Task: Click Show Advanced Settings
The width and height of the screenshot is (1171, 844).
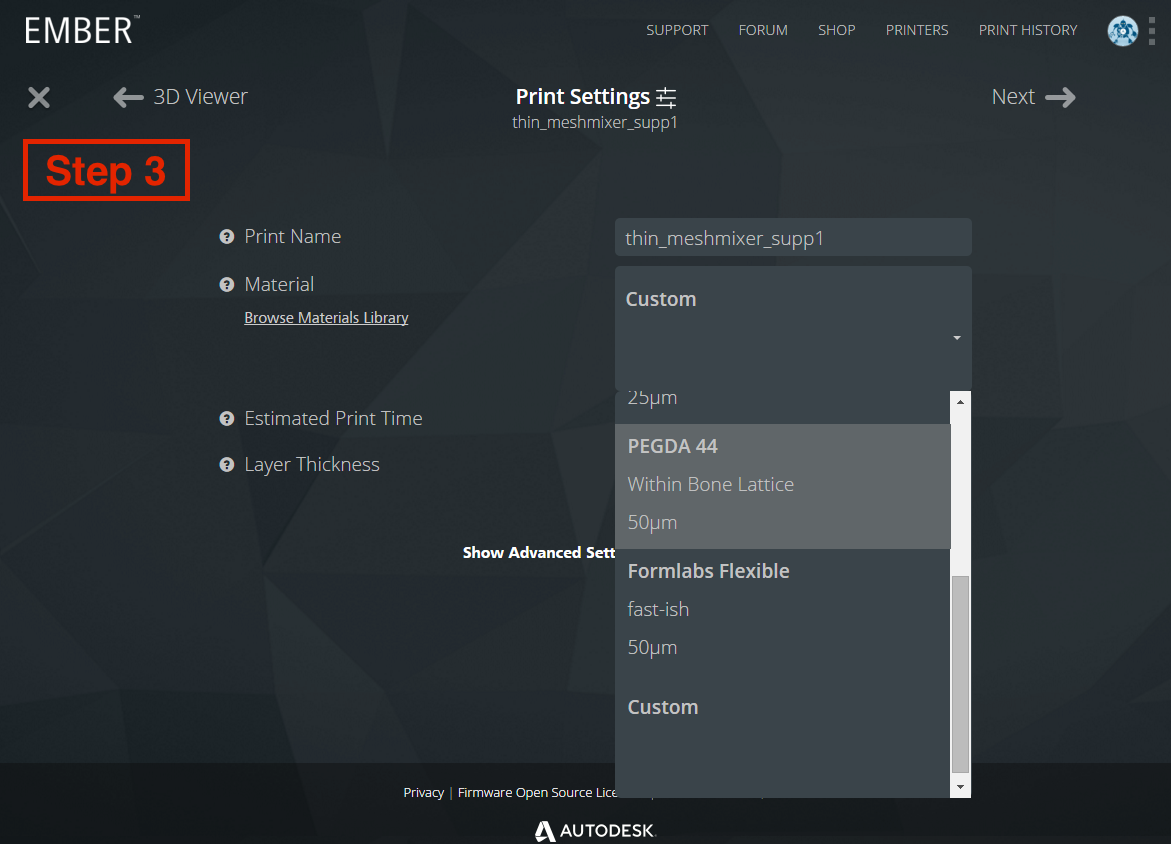Action: point(538,553)
